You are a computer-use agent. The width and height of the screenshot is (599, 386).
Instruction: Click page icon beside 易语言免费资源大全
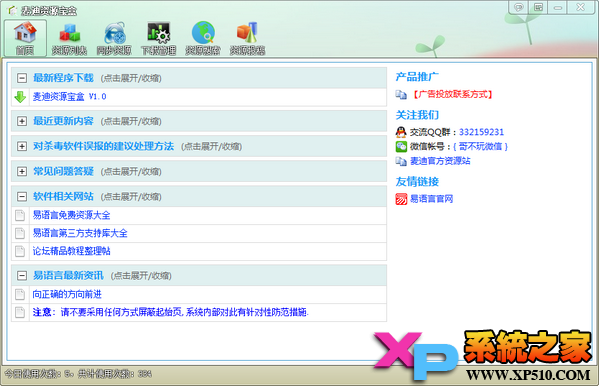(x=20, y=215)
